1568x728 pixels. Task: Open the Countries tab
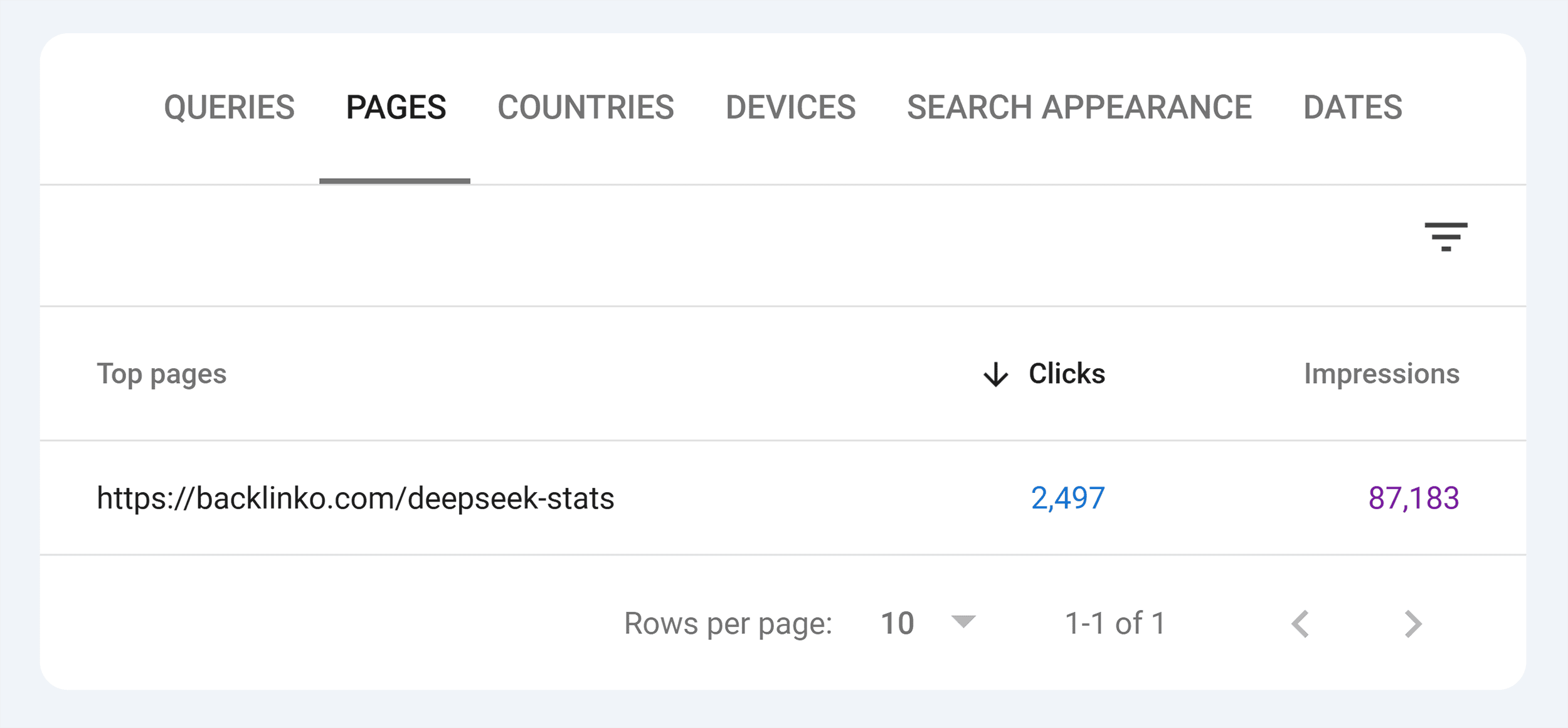point(585,107)
